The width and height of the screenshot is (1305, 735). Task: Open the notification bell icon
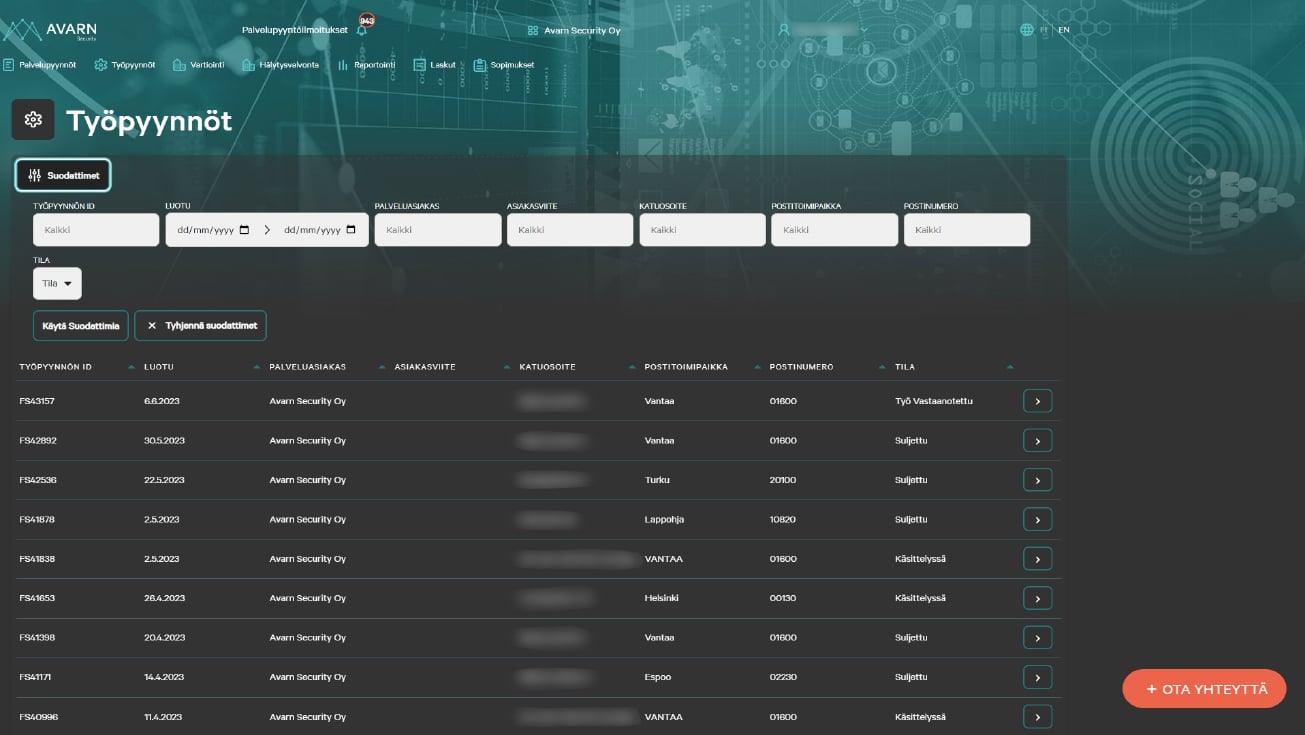tap(361, 30)
